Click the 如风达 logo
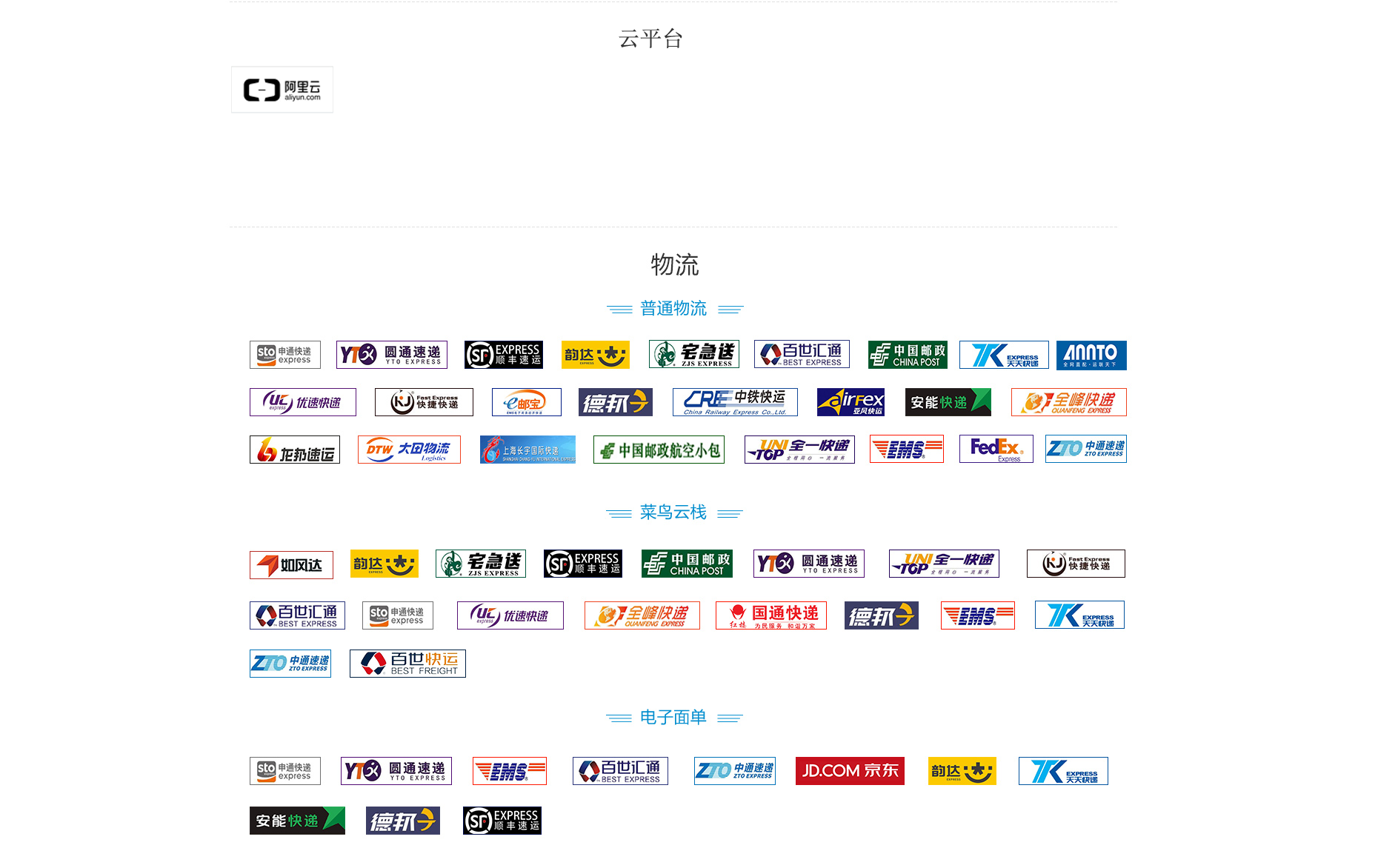Viewport: 1378px width, 868px height. click(291, 565)
